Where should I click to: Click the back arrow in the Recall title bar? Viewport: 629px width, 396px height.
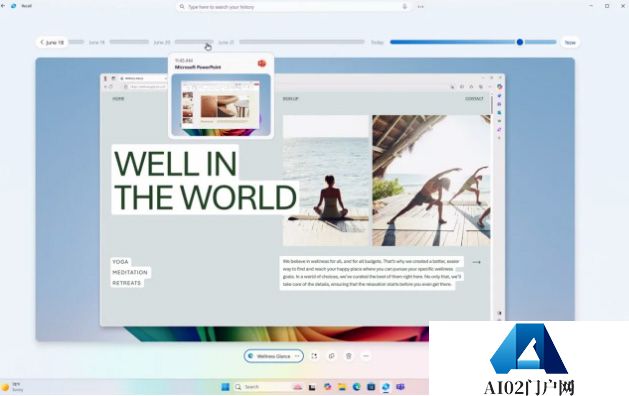tap(3, 6)
